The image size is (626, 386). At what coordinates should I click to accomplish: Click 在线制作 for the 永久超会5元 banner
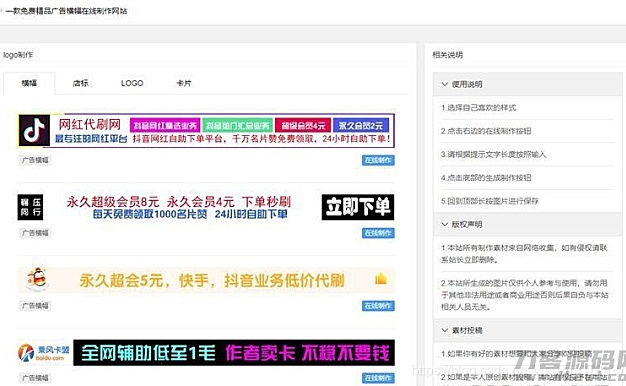pos(378,306)
